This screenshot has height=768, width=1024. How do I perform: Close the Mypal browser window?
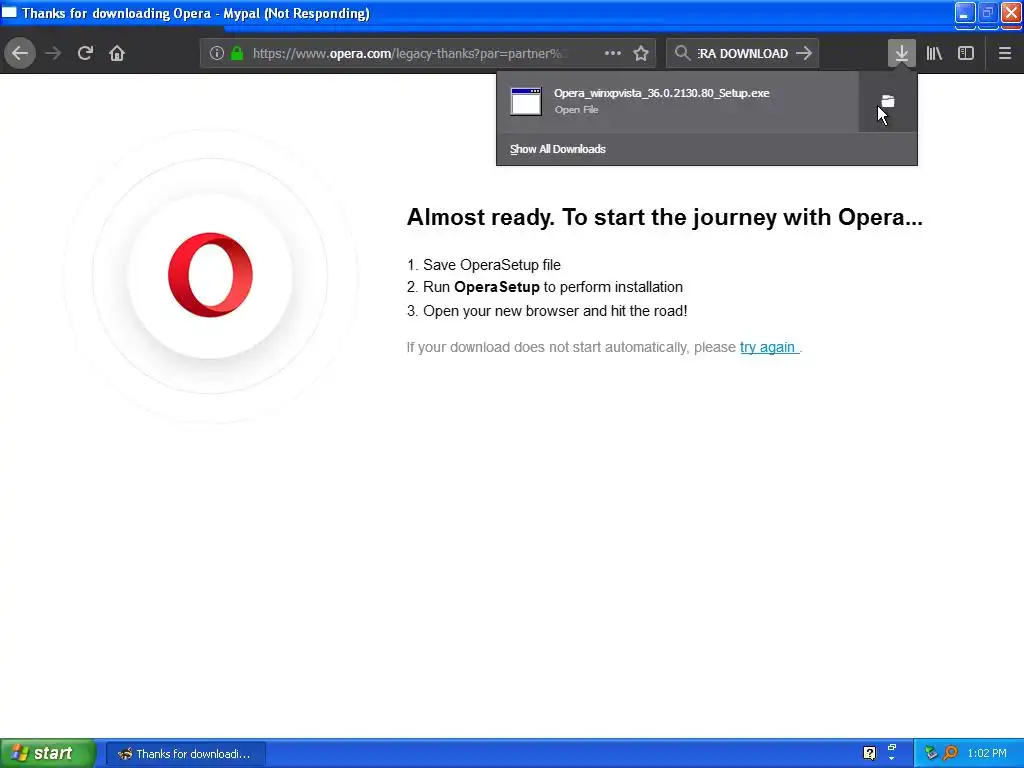(x=1011, y=13)
